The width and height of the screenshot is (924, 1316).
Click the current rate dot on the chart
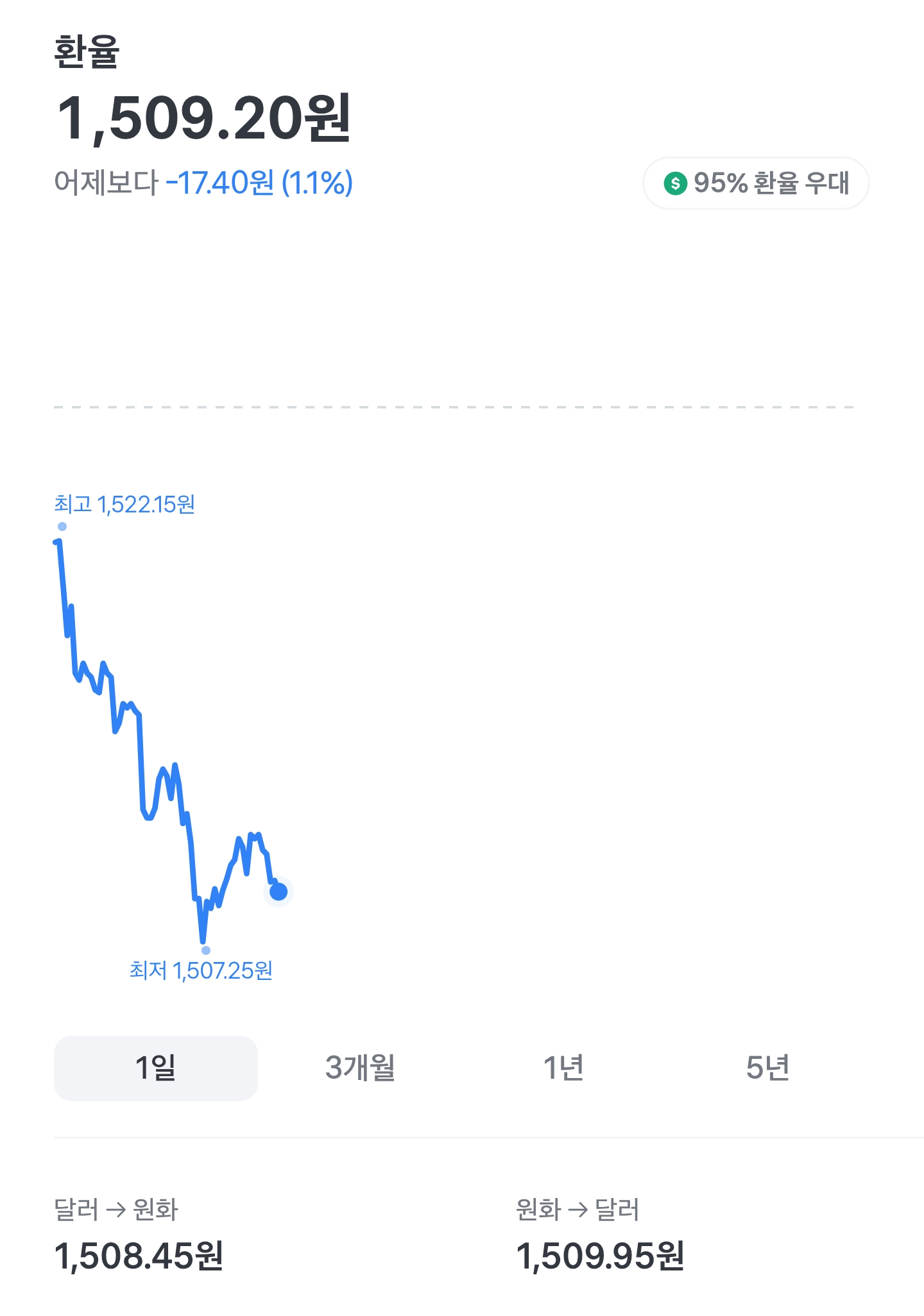[278, 891]
